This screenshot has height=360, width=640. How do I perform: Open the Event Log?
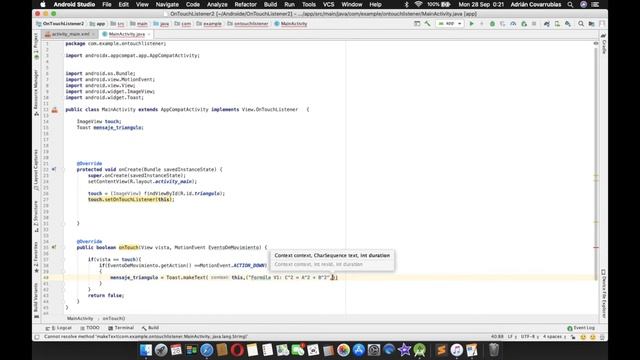[581, 328]
